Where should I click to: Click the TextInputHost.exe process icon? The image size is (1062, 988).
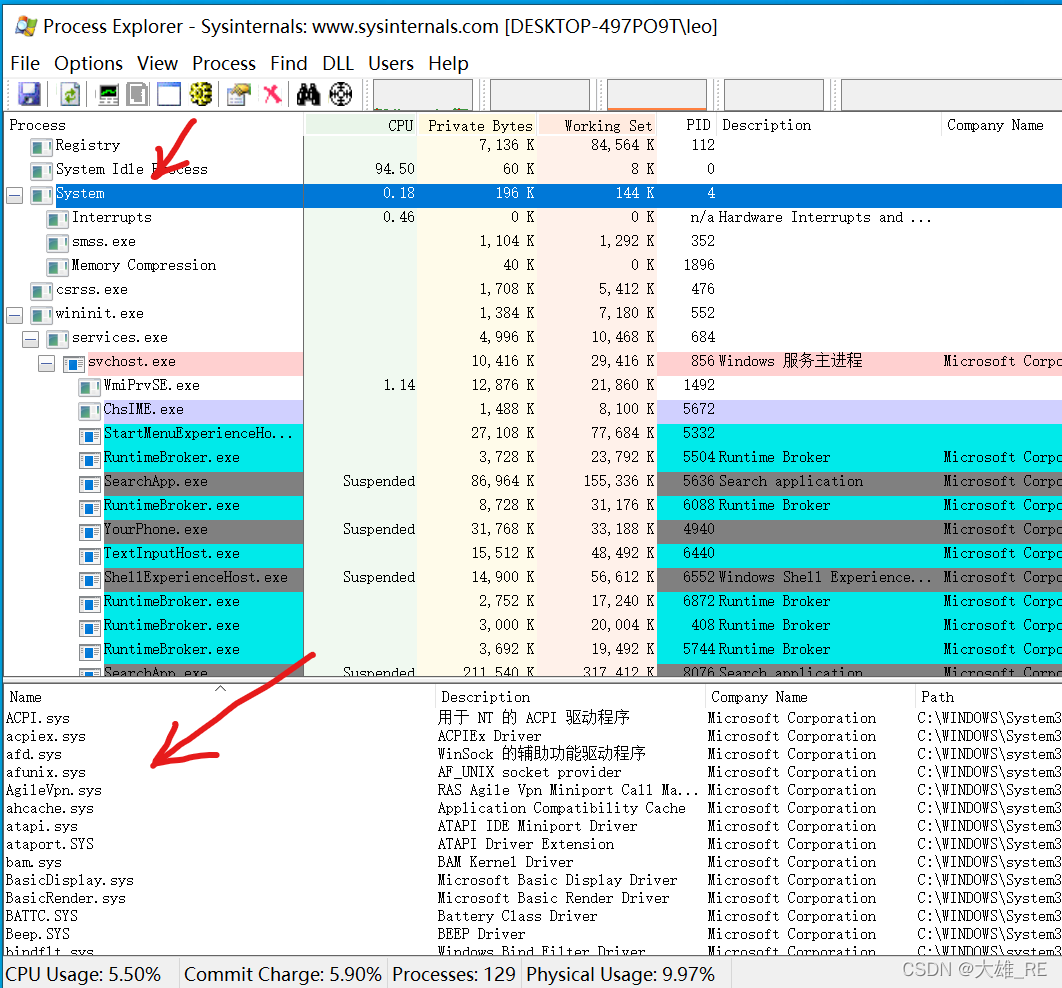(90, 555)
